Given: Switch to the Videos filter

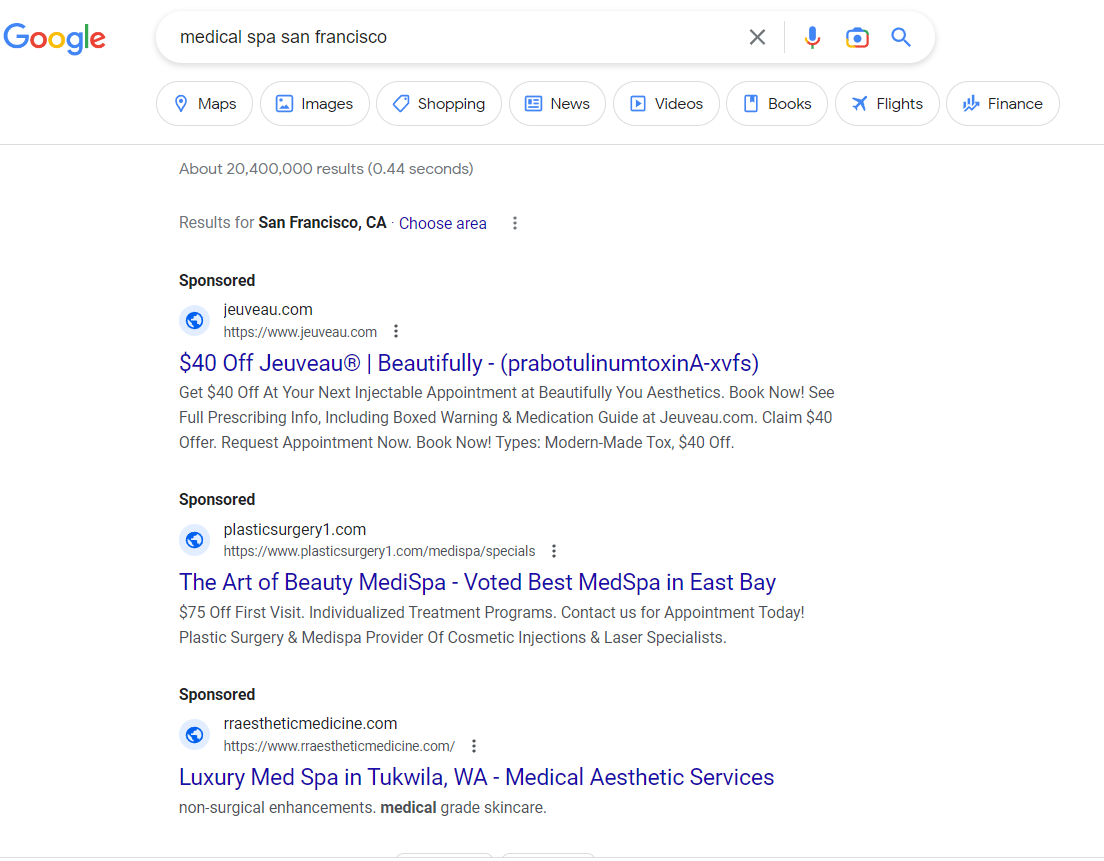Looking at the screenshot, I should 666,103.
